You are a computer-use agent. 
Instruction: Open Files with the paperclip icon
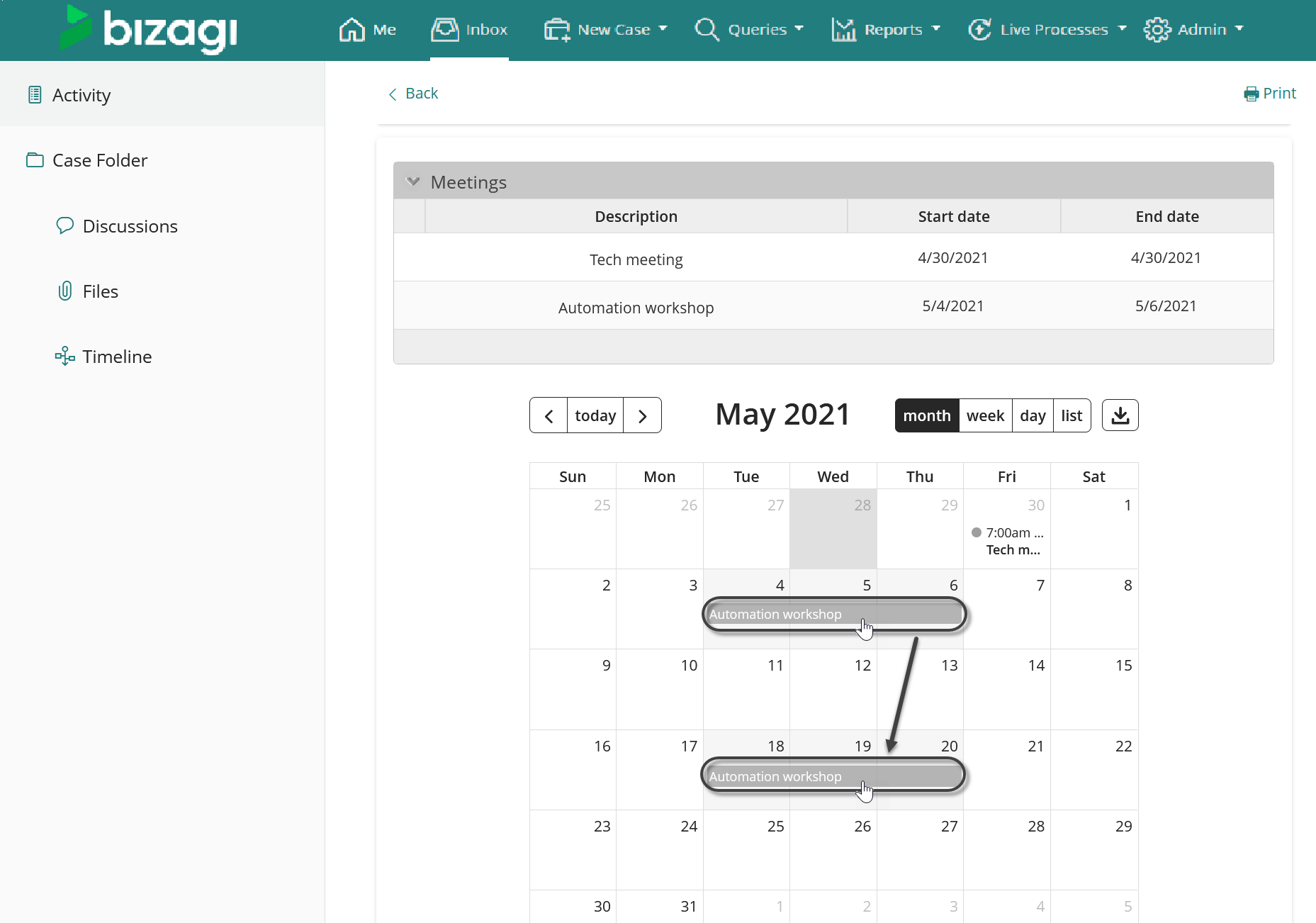87,291
